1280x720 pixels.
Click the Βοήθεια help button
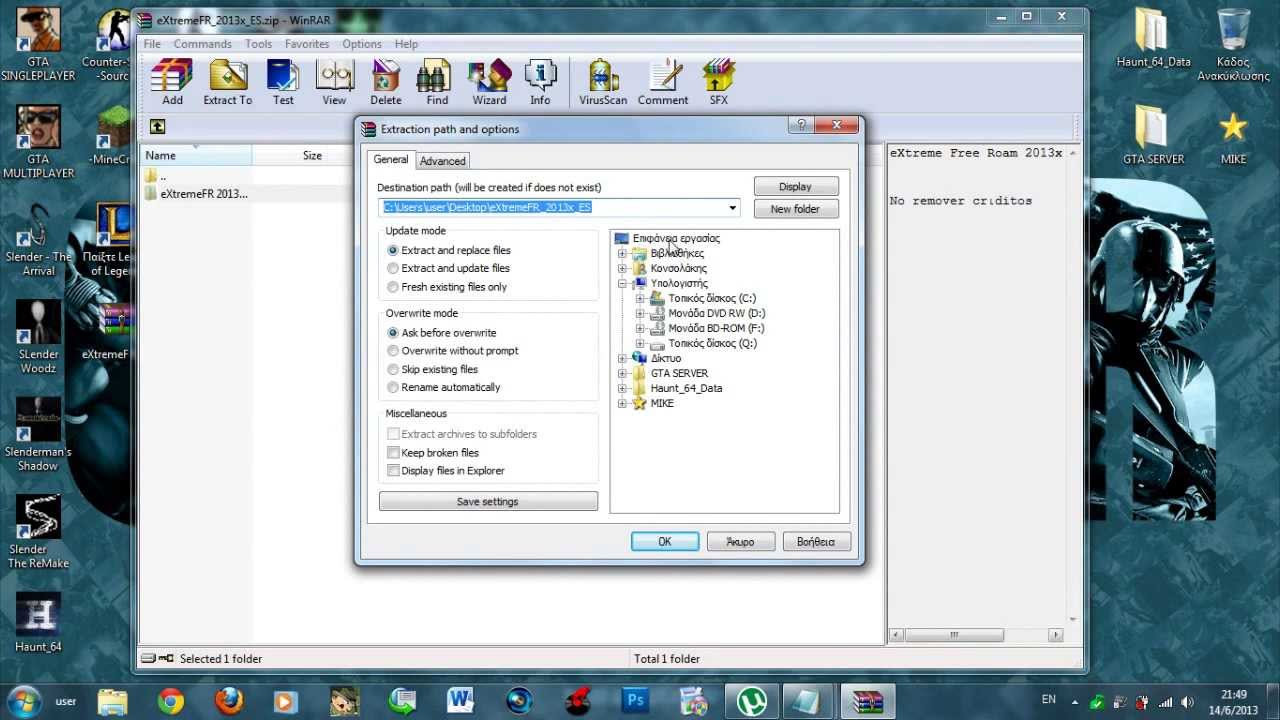816,541
